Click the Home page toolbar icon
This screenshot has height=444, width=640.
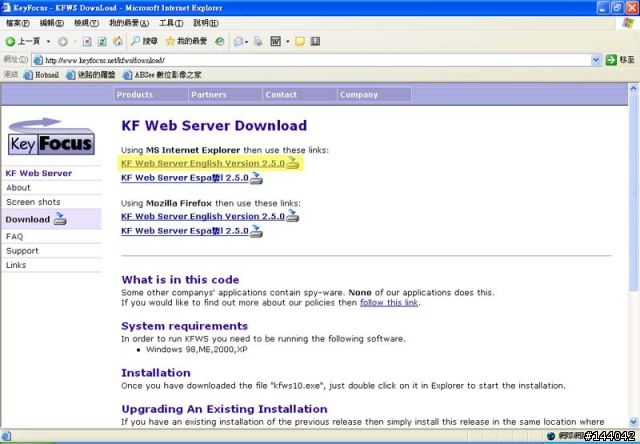point(118,41)
